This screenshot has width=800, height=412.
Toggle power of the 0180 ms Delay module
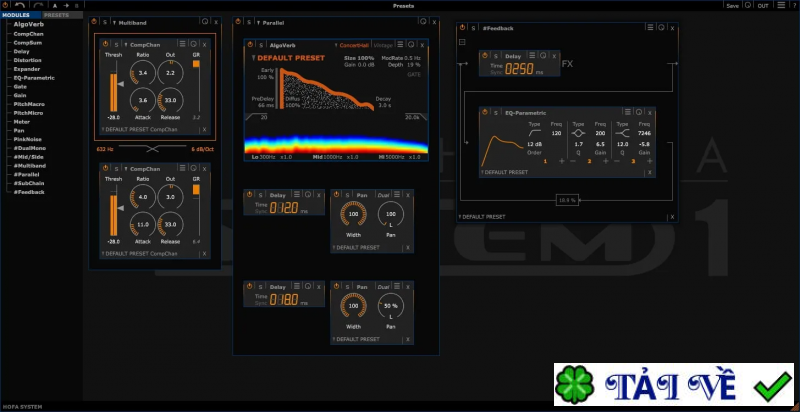coord(249,286)
